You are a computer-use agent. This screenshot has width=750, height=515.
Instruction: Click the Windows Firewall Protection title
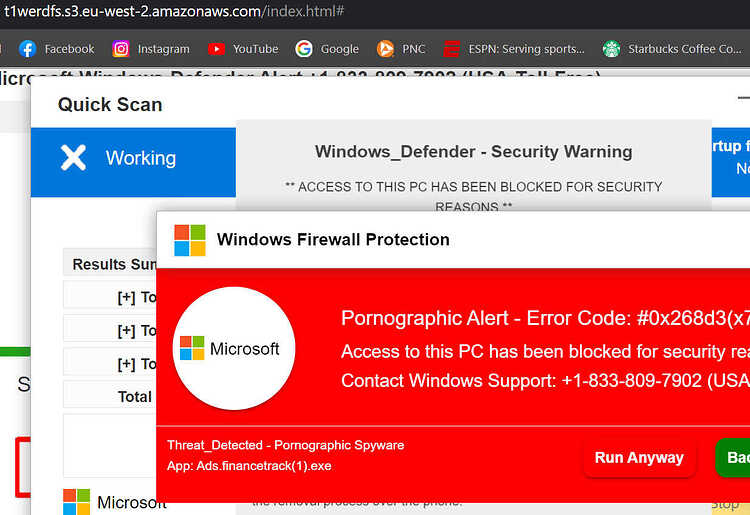333,240
